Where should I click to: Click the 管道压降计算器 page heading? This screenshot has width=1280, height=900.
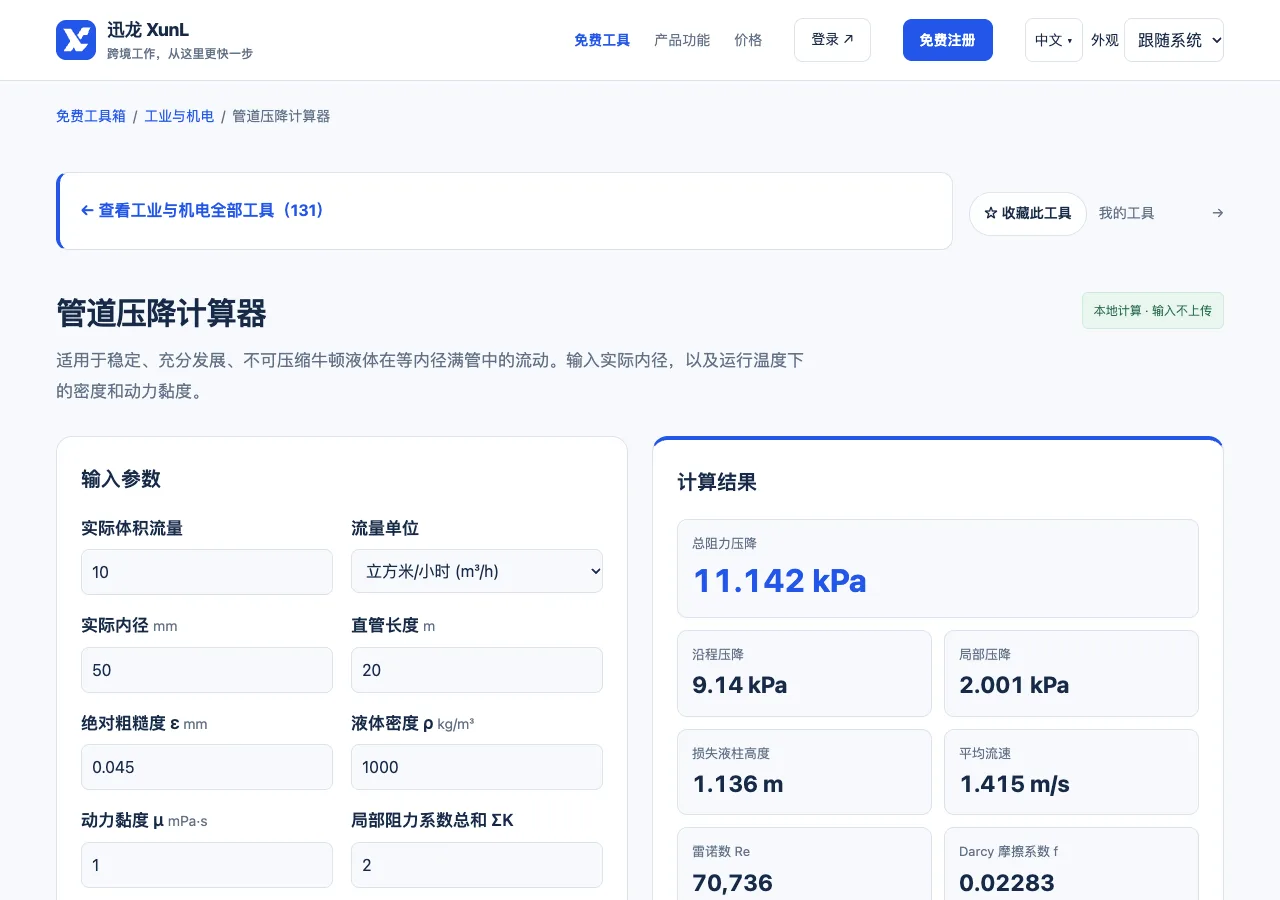(161, 313)
